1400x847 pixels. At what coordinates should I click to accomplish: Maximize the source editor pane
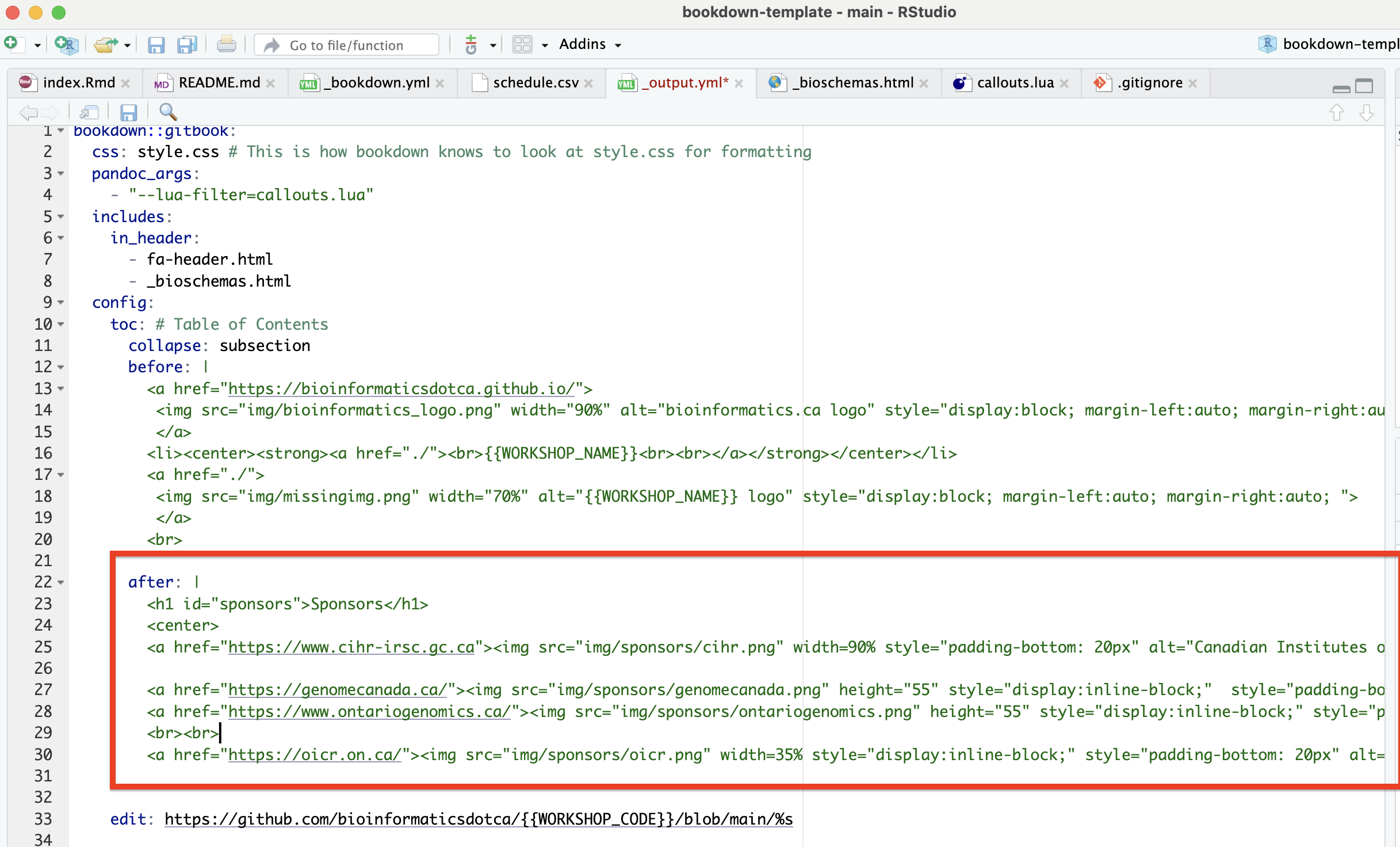tap(1364, 86)
